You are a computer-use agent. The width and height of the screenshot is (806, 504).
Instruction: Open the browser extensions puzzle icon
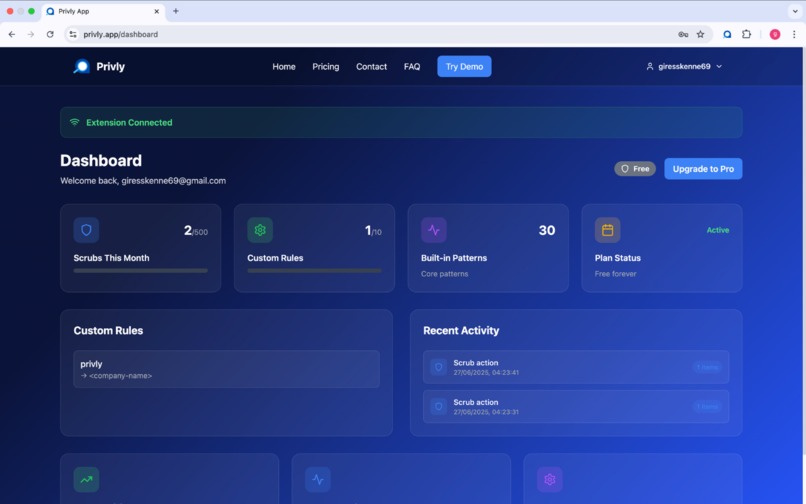746,34
